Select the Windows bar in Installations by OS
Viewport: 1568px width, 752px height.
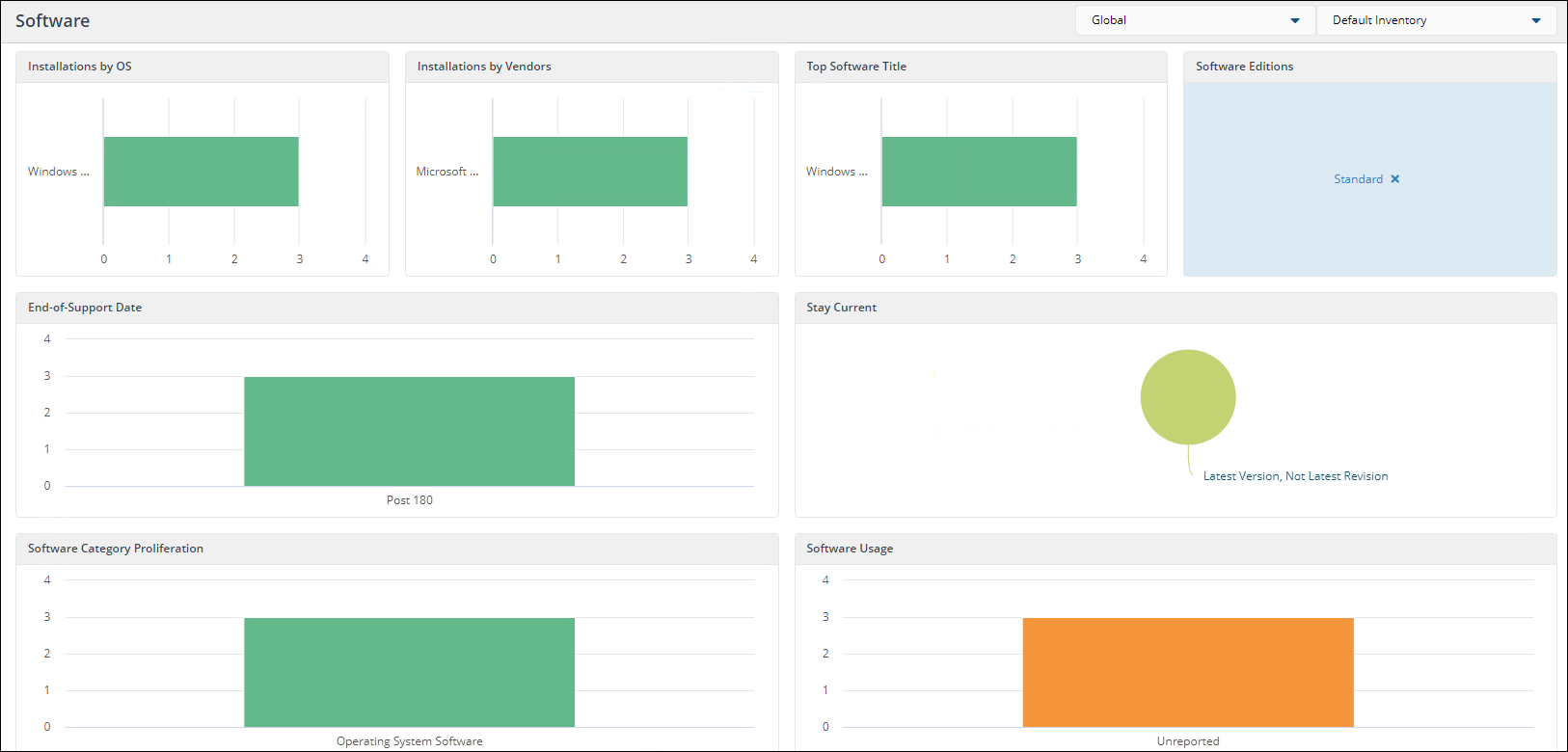point(201,172)
